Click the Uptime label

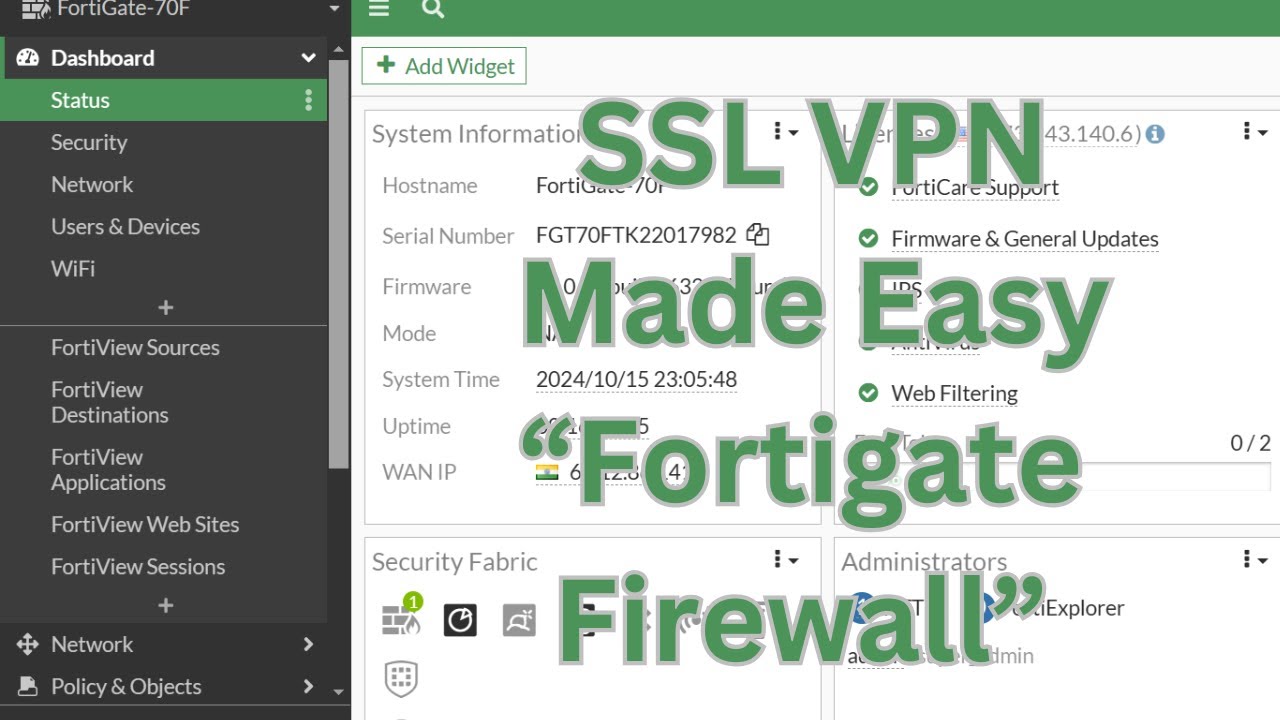point(416,426)
